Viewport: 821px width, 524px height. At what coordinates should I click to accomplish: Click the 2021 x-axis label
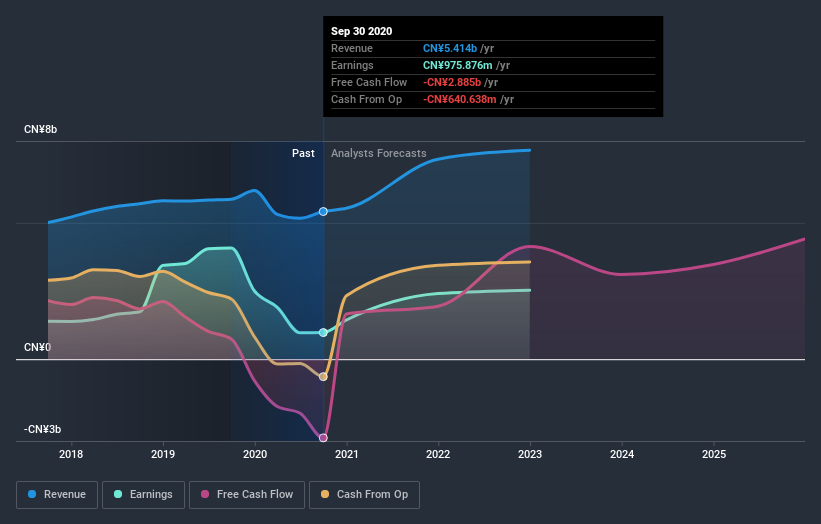[347, 454]
